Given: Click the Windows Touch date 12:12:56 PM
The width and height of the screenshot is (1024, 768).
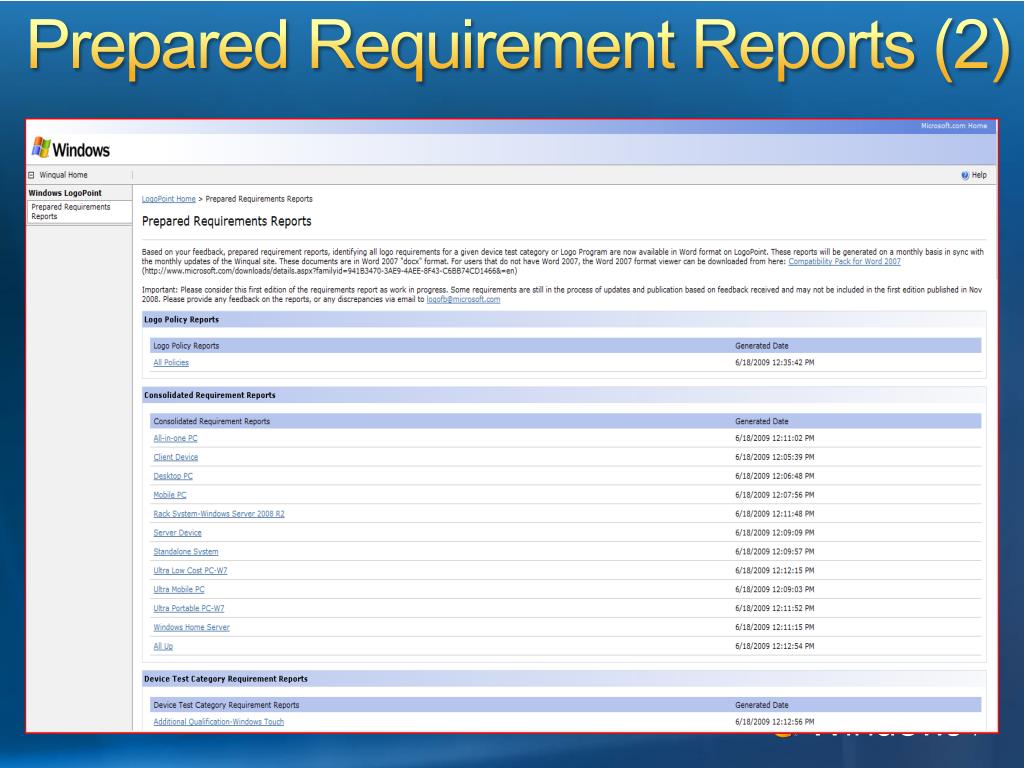Looking at the screenshot, I should pyautogui.click(x=775, y=722).
